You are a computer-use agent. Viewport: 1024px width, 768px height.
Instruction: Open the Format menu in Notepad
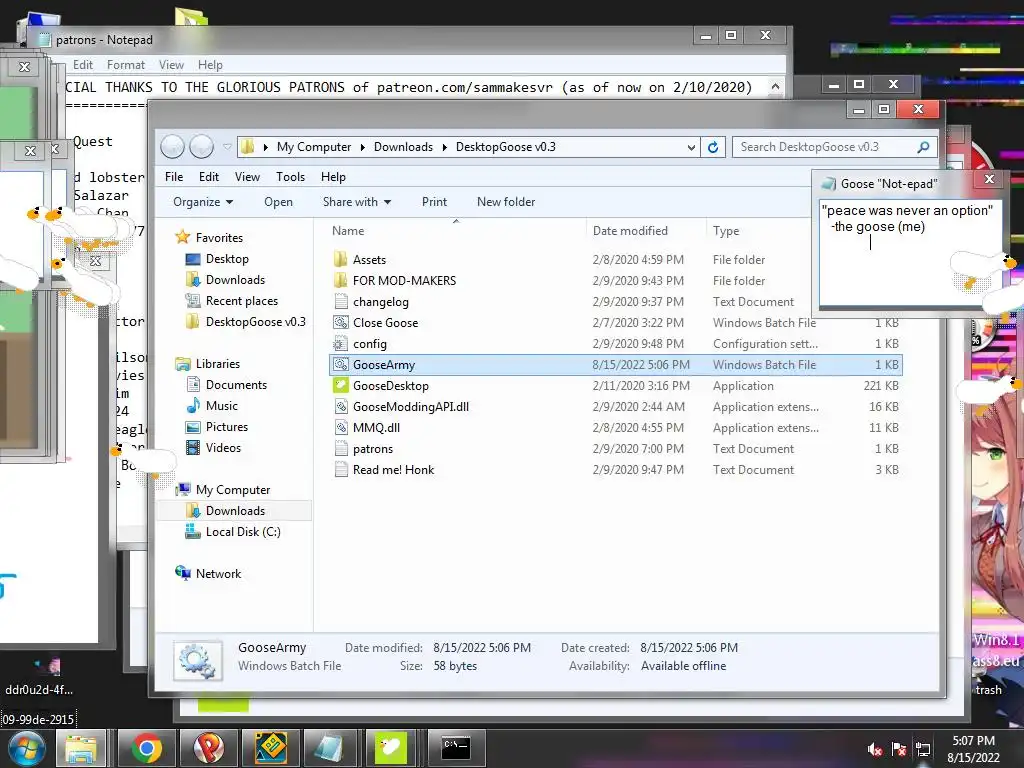[x=126, y=65]
